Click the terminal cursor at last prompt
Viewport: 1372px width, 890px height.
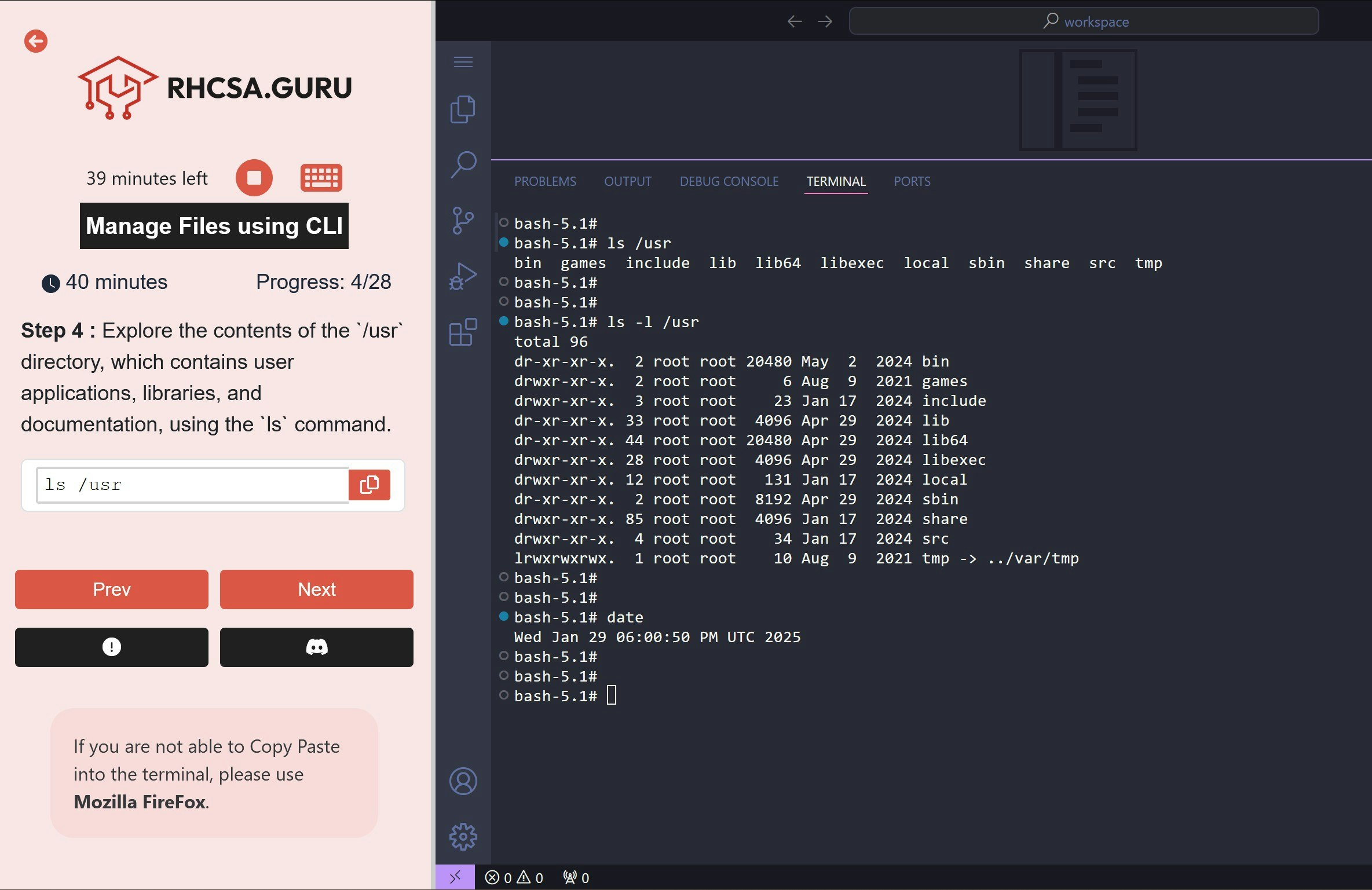click(x=612, y=695)
